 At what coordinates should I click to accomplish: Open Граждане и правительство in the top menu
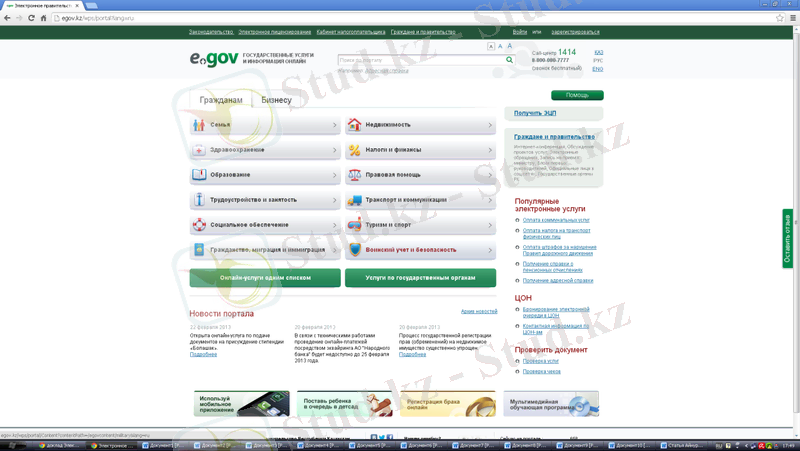[x=423, y=32]
